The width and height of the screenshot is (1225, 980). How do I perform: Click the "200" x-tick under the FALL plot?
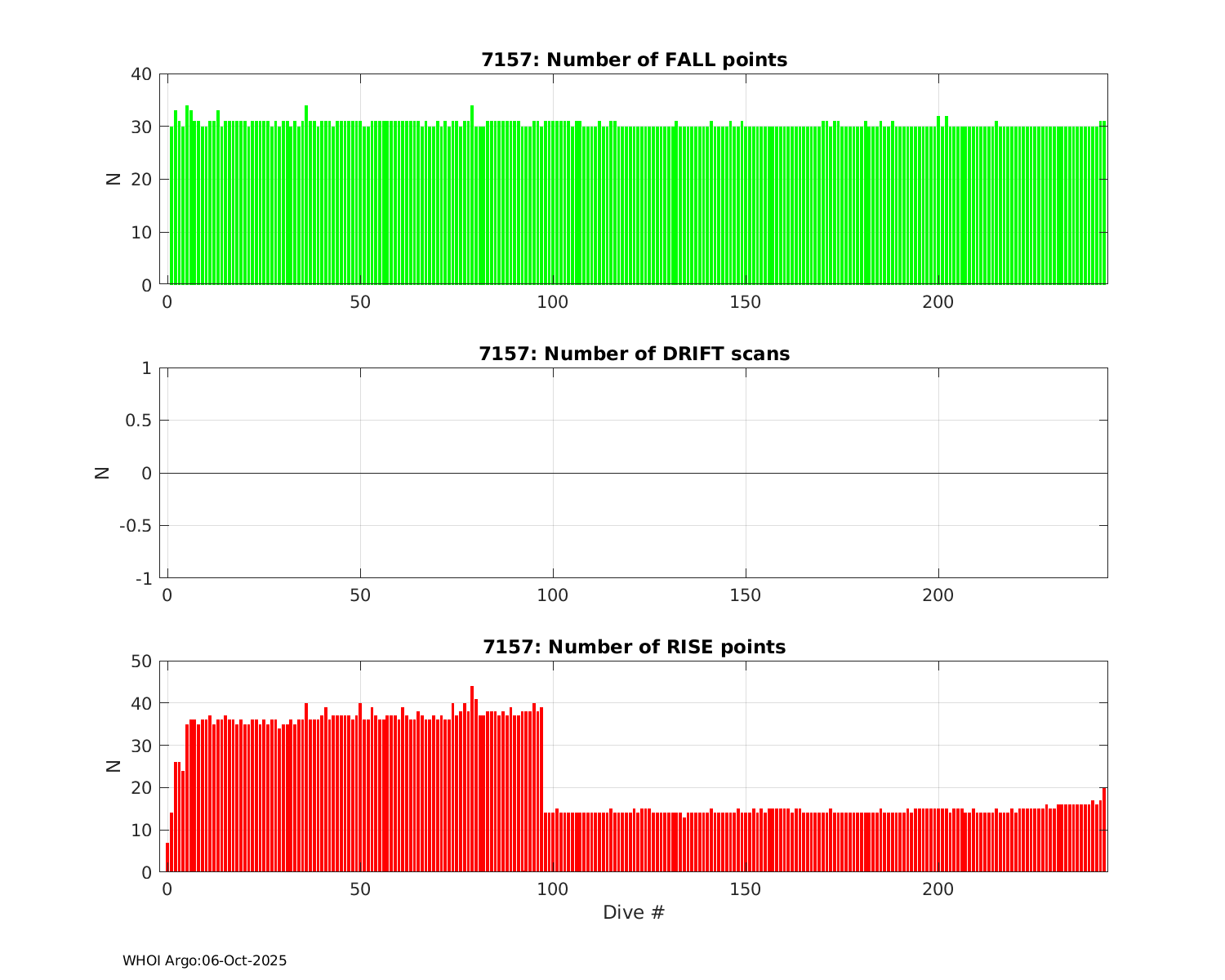point(938,301)
